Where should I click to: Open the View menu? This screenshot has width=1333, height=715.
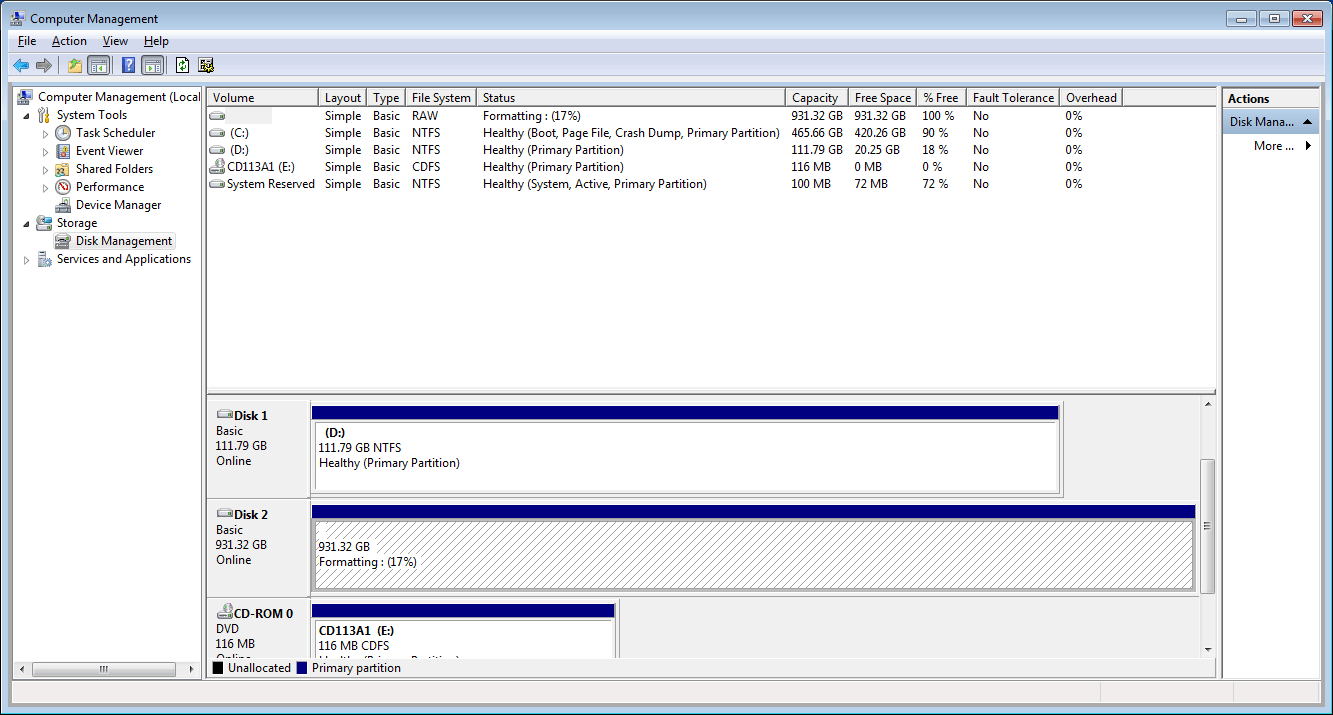click(x=114, y=41)
